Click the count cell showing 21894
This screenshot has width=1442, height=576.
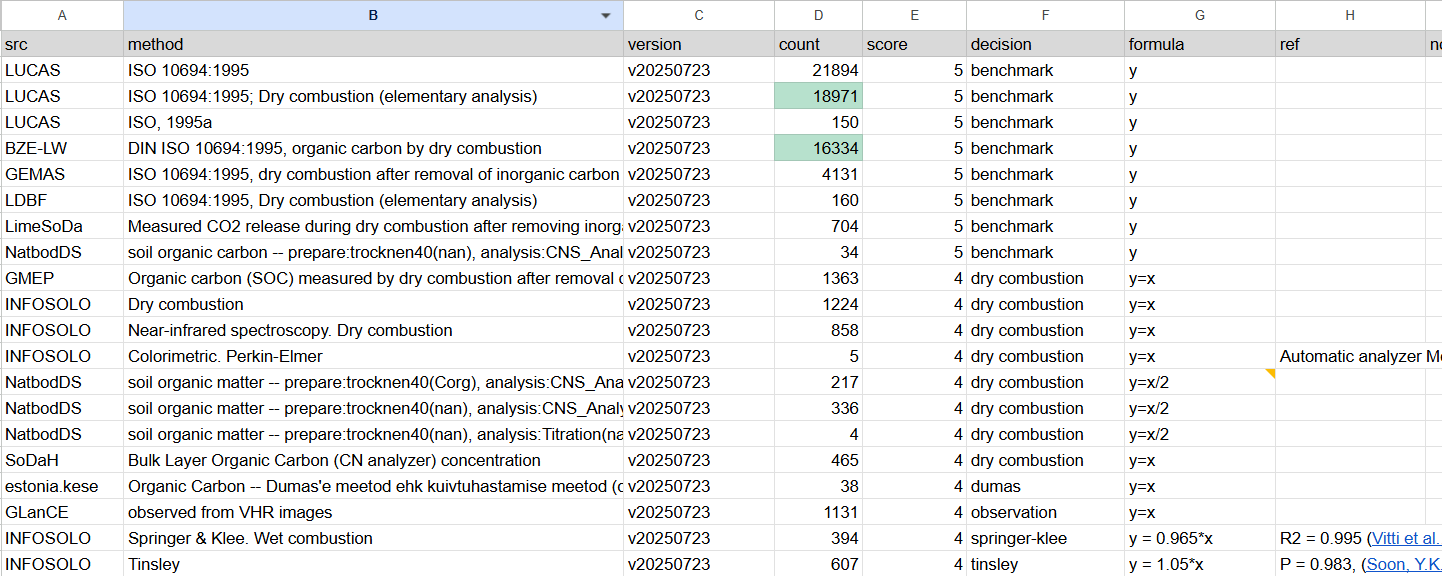(818, 70)
